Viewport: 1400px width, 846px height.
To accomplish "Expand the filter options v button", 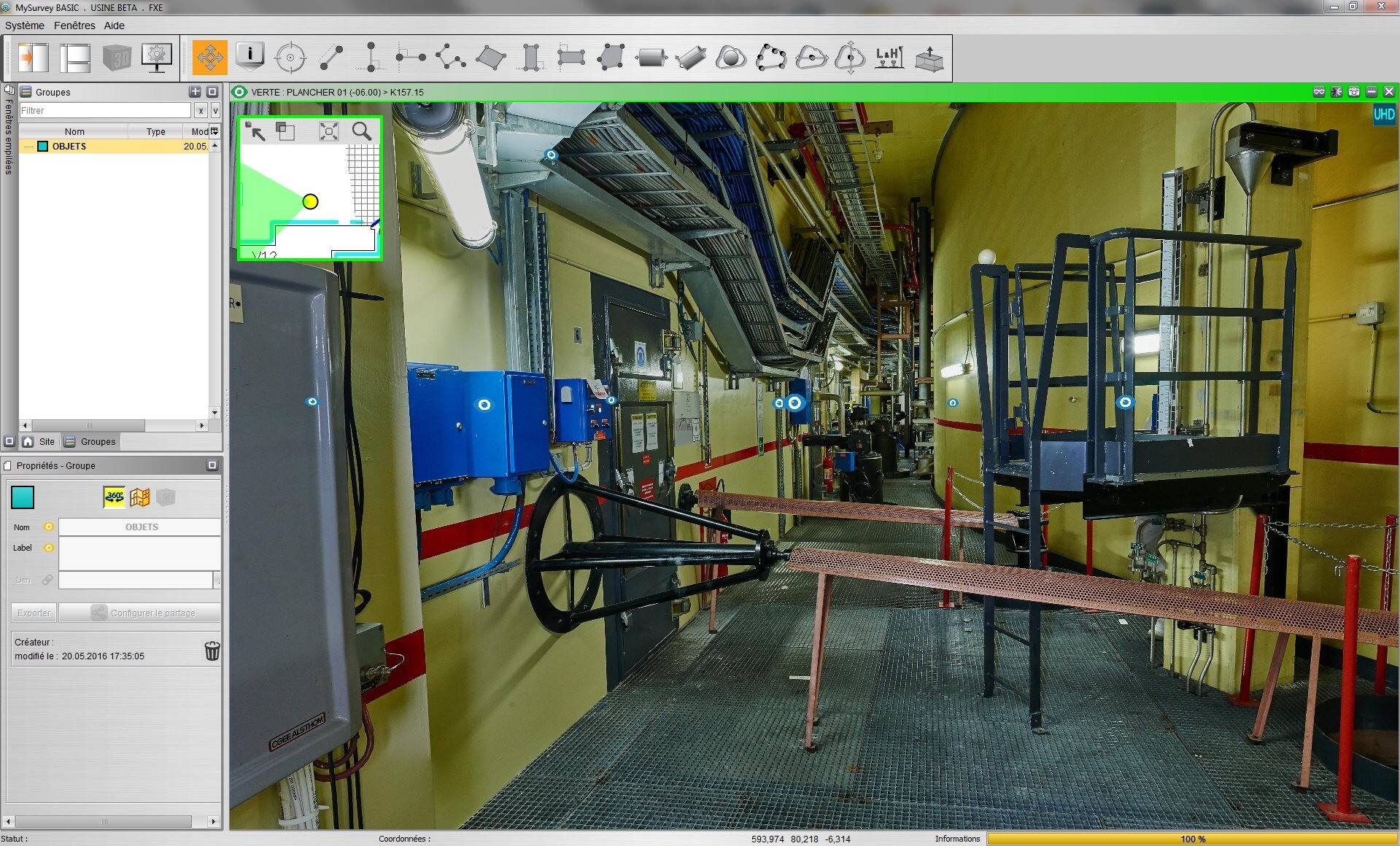I will pos(215,111).
